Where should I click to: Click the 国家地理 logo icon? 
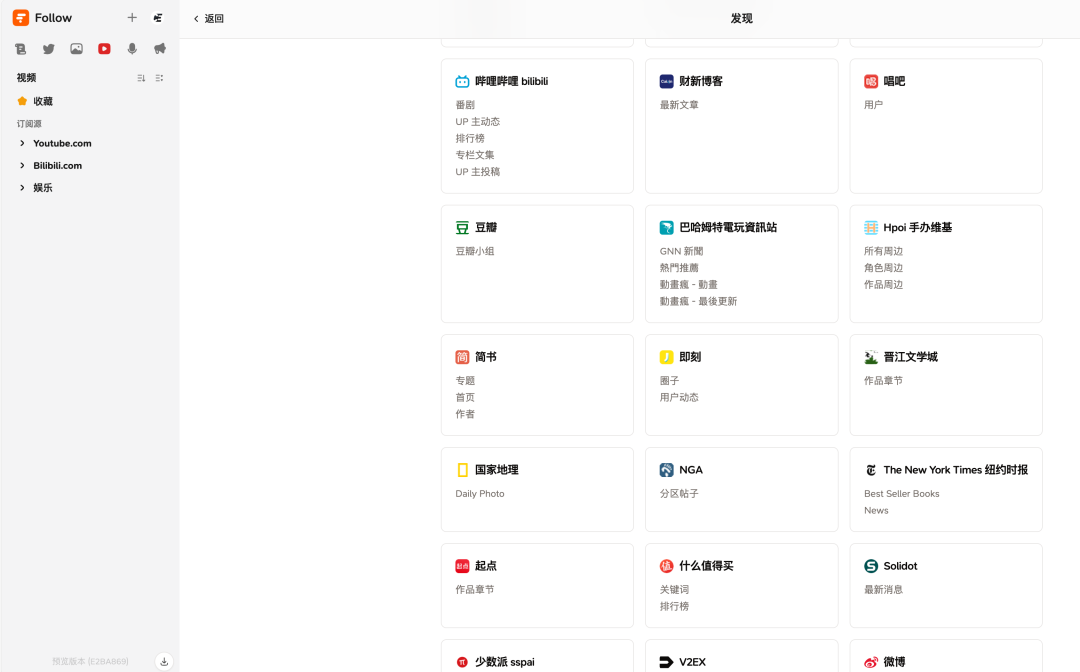pyautogui.click(x=462, y=470)
